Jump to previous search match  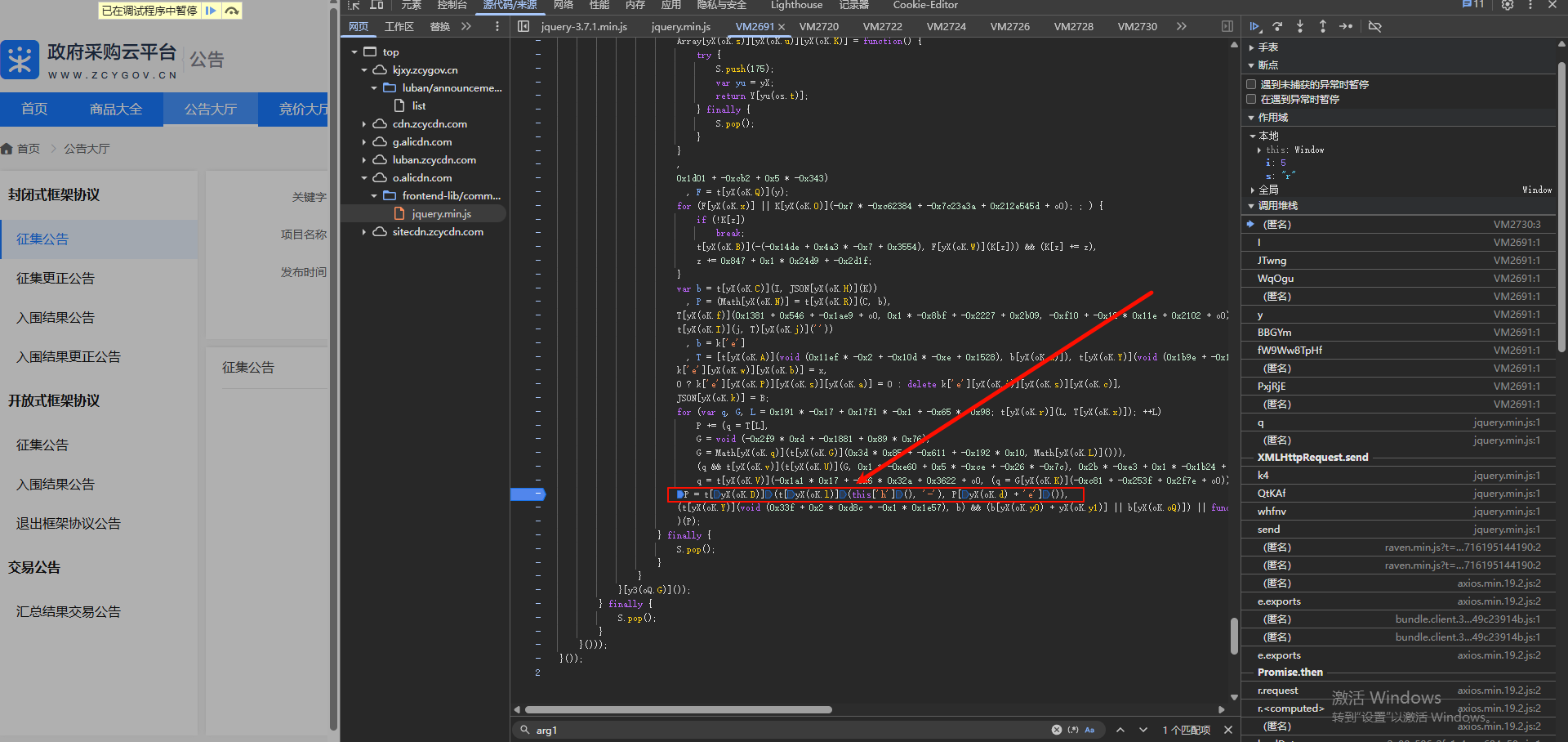pyautogui.click(x=1120, y=730)
